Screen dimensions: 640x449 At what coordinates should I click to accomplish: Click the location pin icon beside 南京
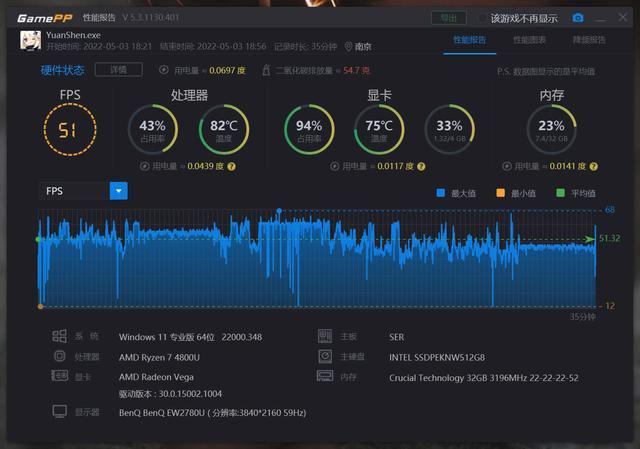pyautogui.click(x=348, y=47)
